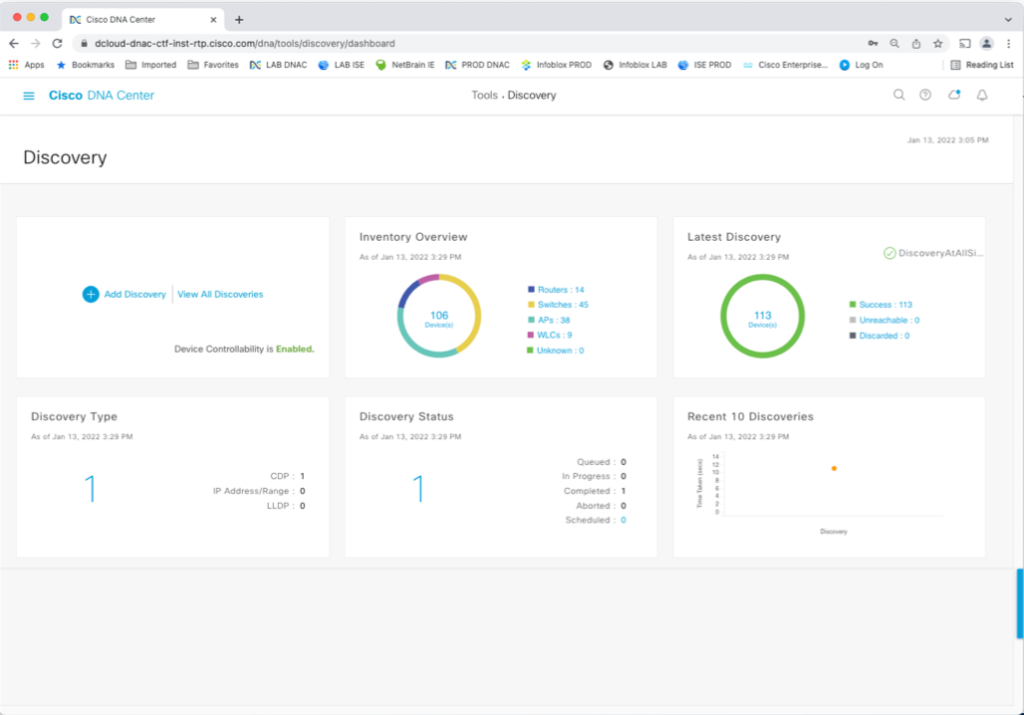The height and width of the screenshot is (715, 1024).
Task: Toggle the bookmark star in the address bar
Action: coord(937,44)
